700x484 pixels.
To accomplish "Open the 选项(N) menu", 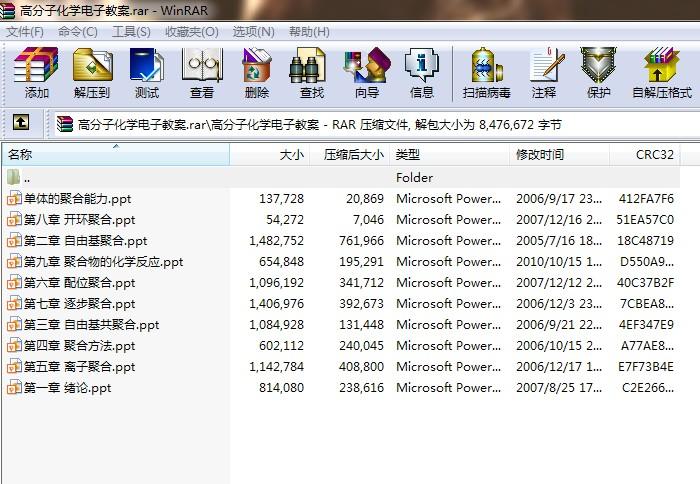I will click(x=254, y=32).
